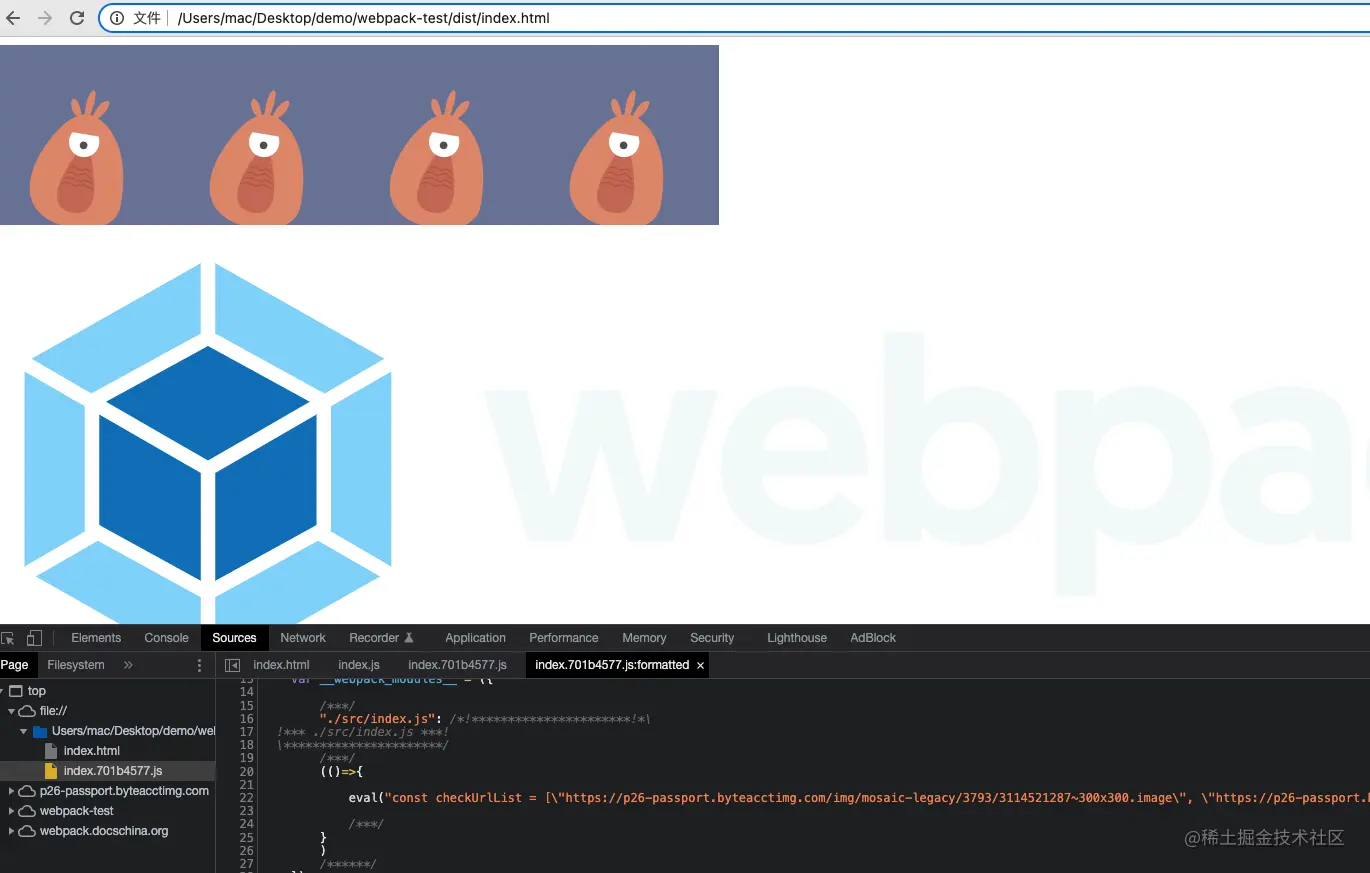Switch to the unformatted index.701b4577.js tab

[458, 665]
